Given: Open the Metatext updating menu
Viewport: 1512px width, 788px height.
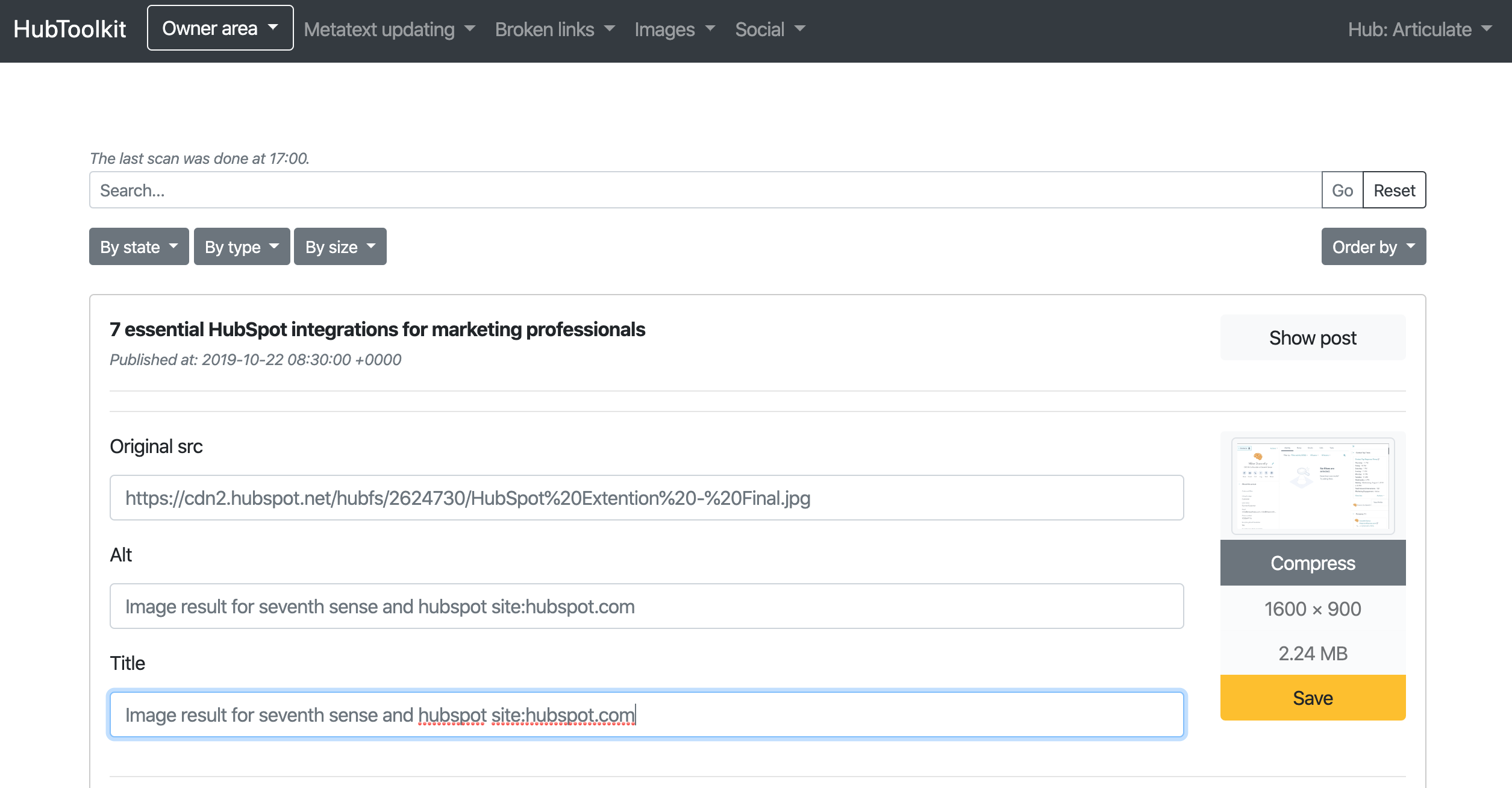Looking at the screenshot, I should [x=389, y=29].
